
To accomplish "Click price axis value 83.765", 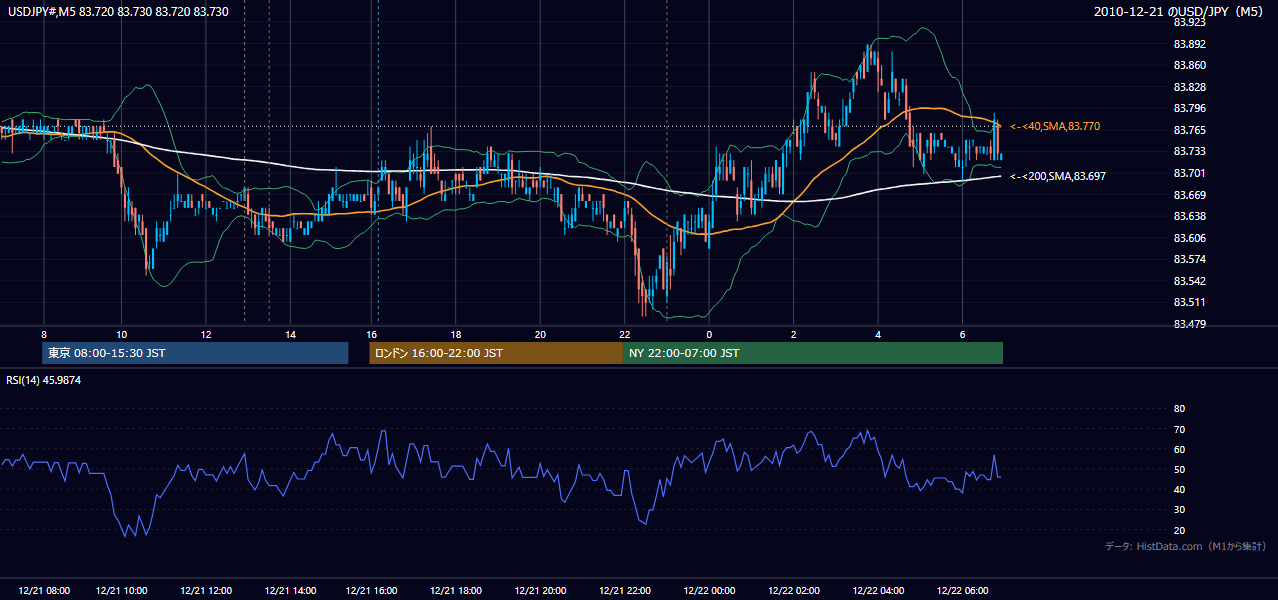I will 1190,130.
